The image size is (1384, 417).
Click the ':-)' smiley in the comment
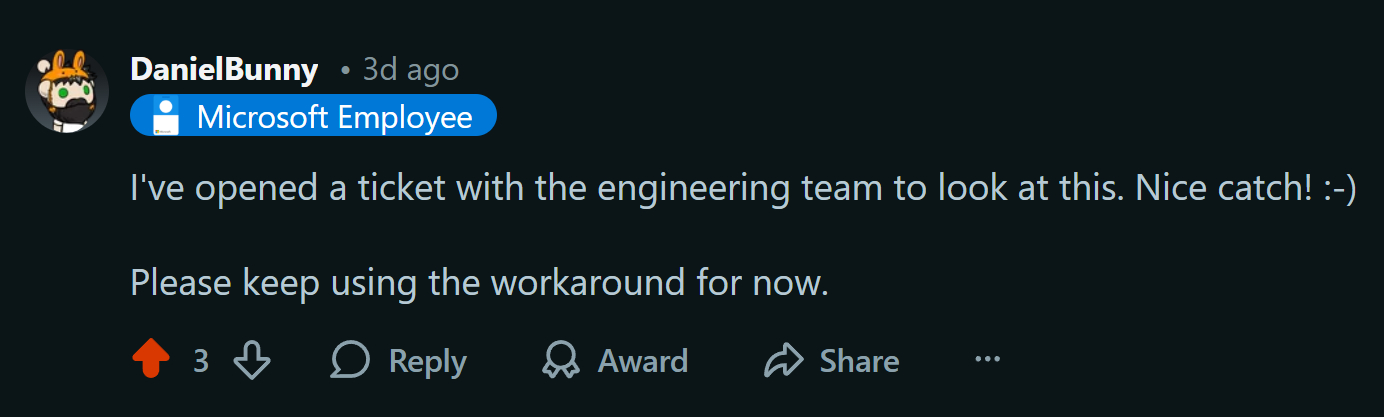click(1338, 190)
